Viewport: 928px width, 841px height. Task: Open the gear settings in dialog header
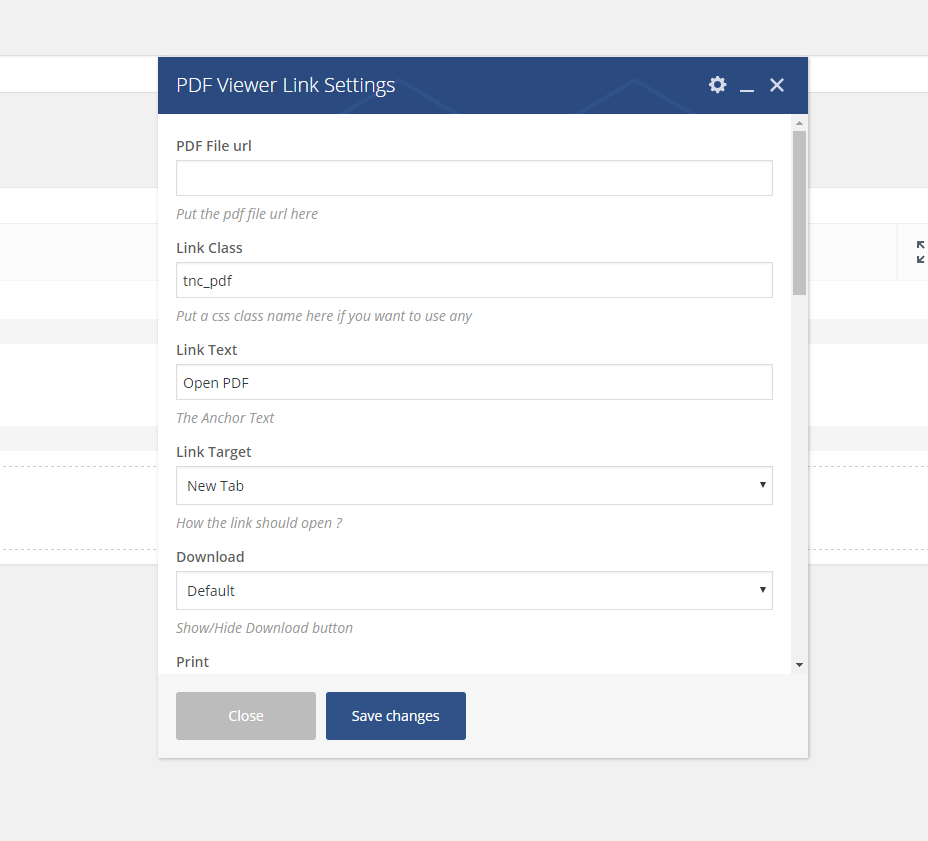click(717, 85)
